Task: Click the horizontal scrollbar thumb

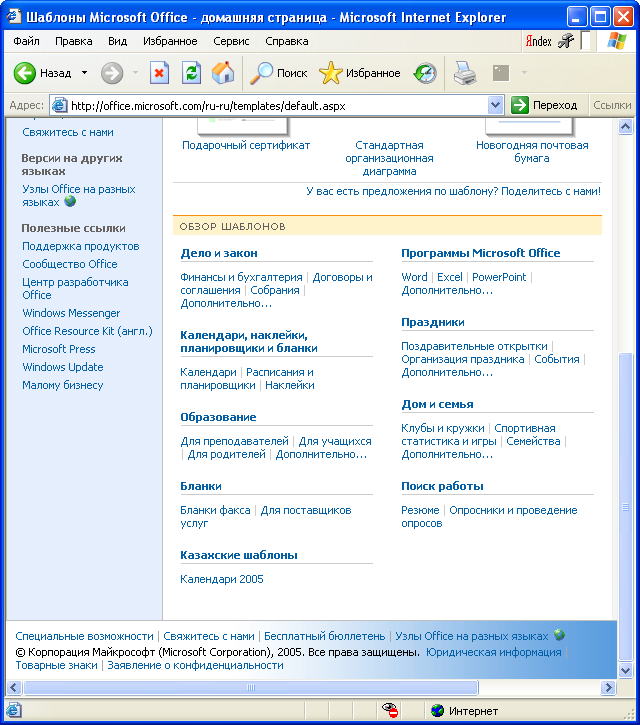Action: [x=251, y=688]
